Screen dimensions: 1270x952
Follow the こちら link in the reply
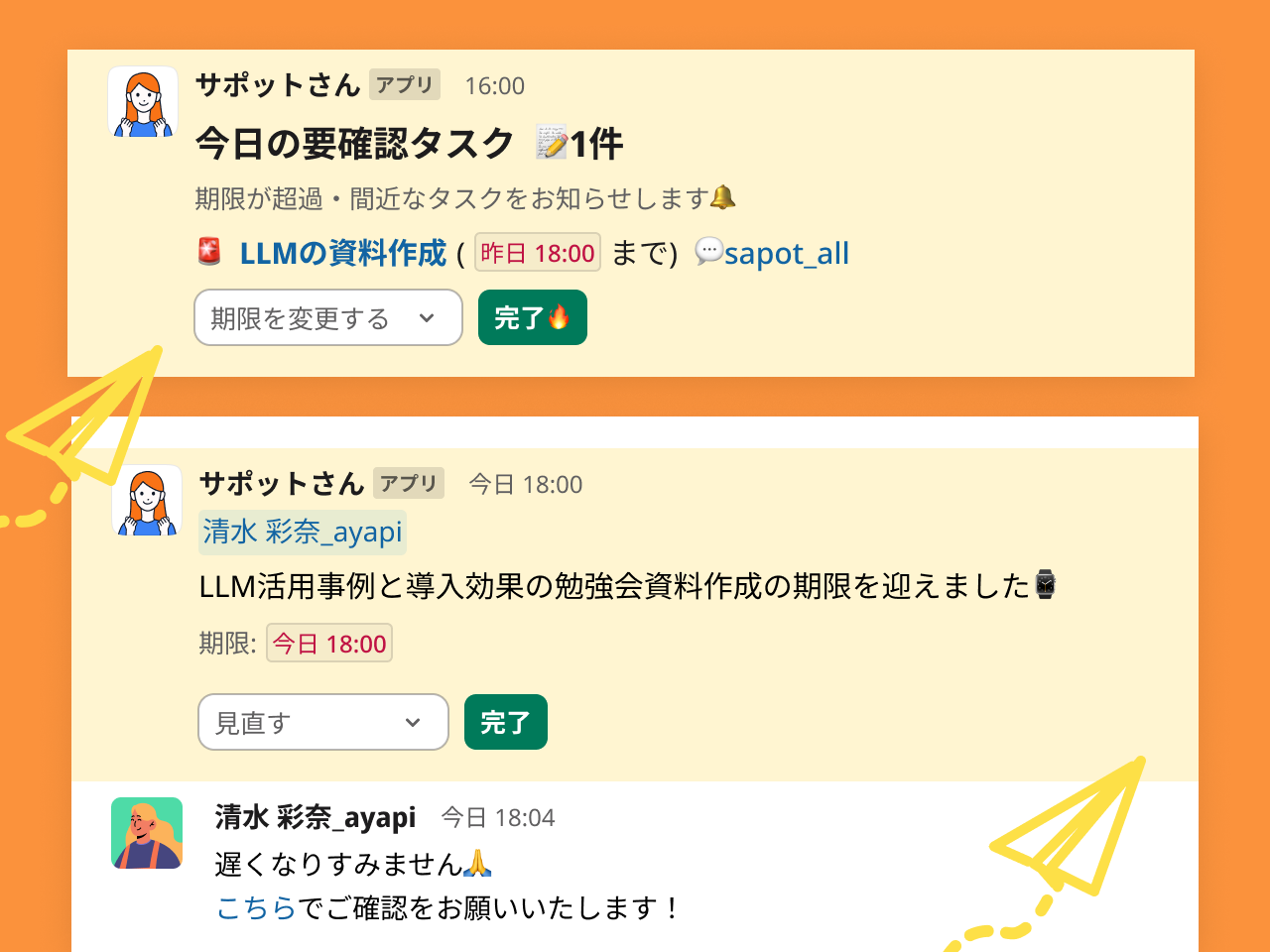256,907
